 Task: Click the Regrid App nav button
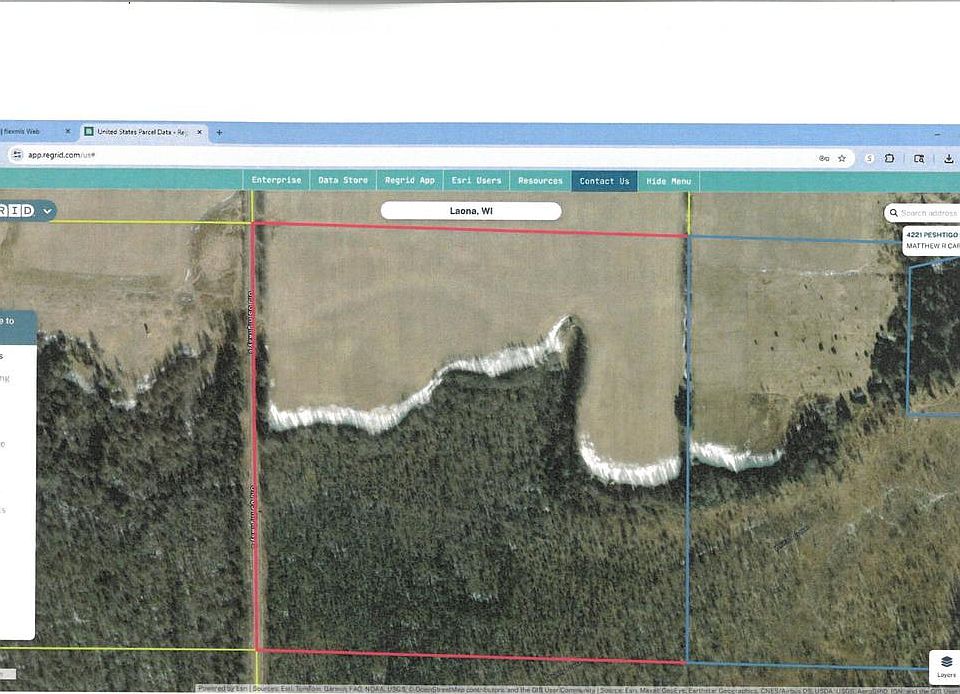point(409,181)
